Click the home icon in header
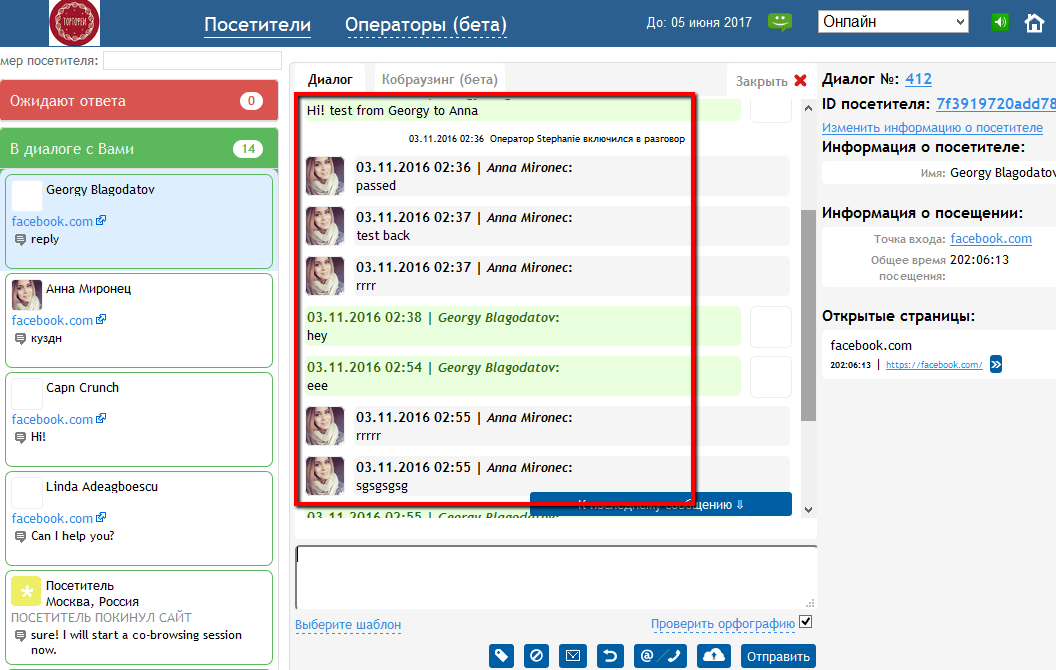The width and height of the screenshot is (1056, 670). coord(1034,22)
